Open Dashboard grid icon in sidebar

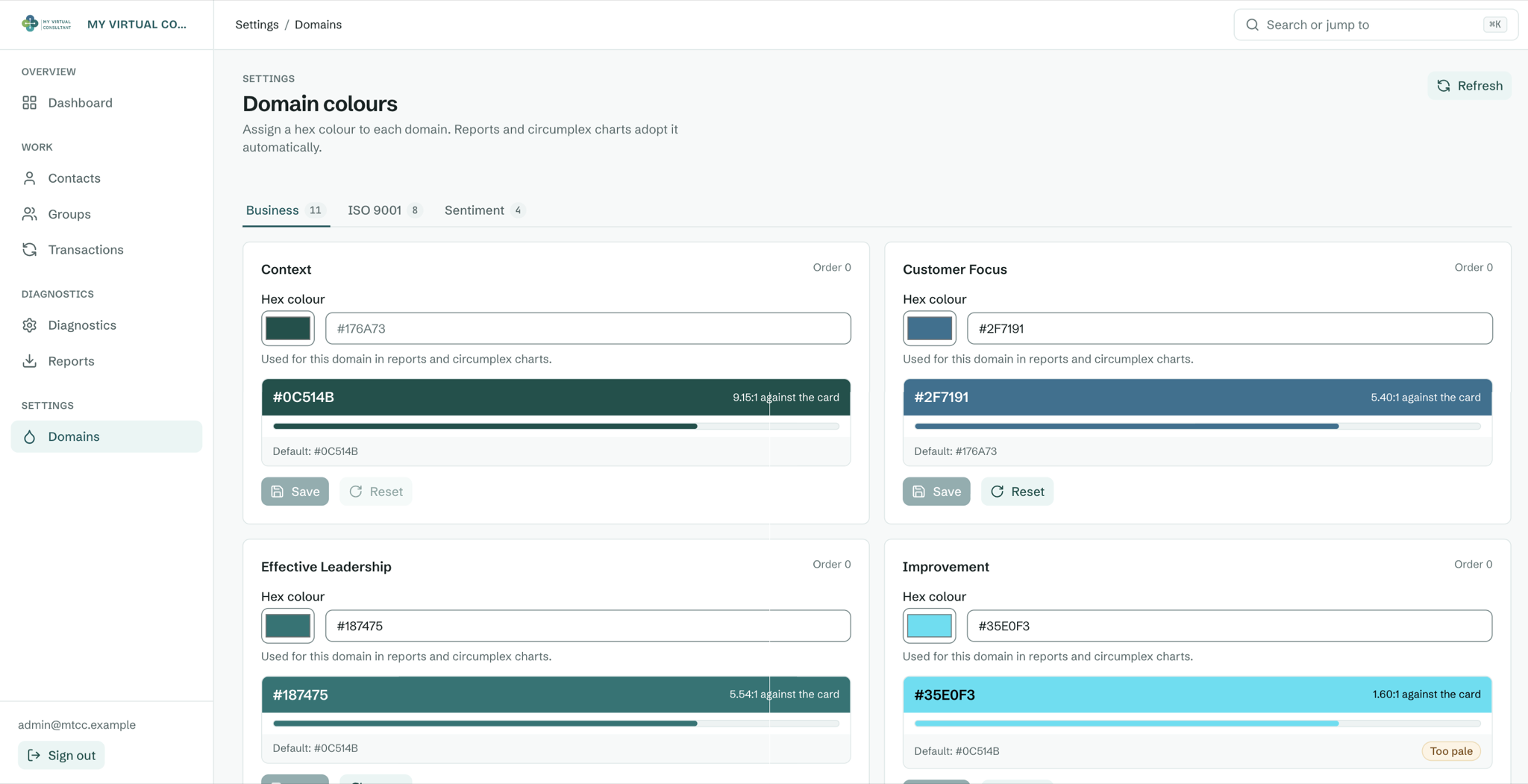(30, 103)
